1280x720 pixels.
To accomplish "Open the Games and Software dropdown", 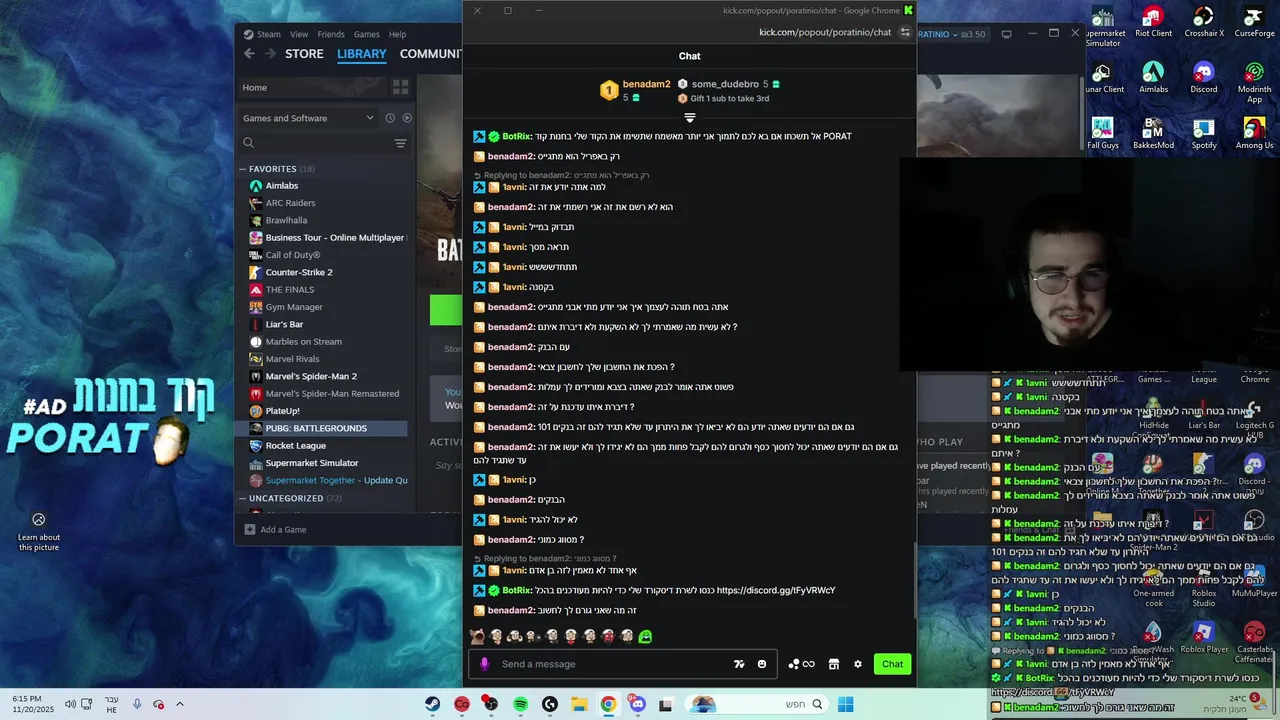I will pyautogui.click(x=309, y=118).
